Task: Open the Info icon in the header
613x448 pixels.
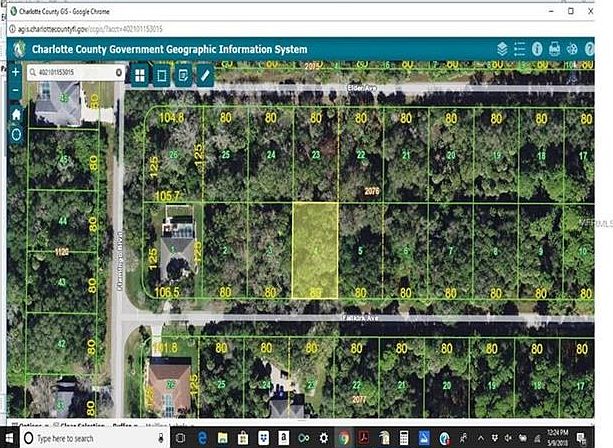Action: tap(537, 49)
